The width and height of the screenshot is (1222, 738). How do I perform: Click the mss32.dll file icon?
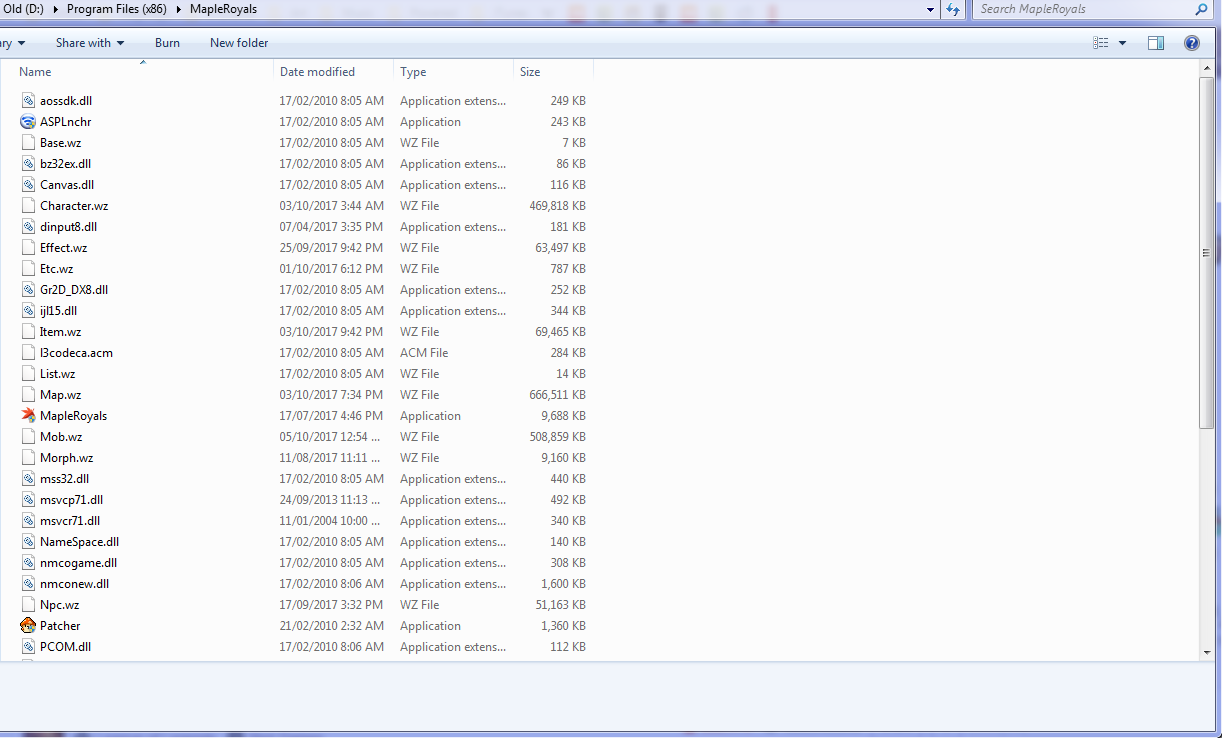pyautogui.click(x=28, y=479)
